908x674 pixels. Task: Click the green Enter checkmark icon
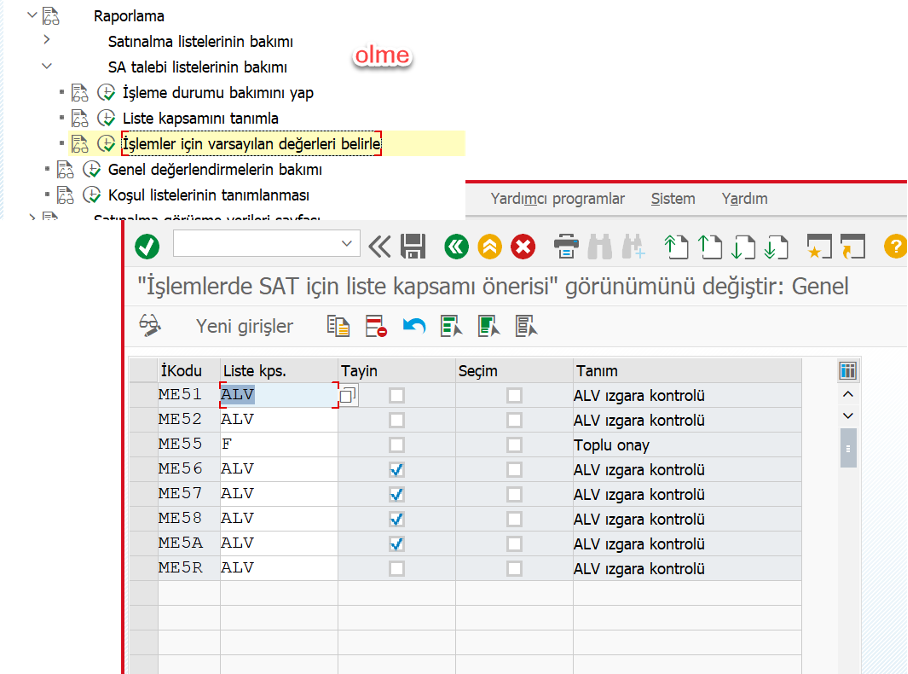[147, 247]
